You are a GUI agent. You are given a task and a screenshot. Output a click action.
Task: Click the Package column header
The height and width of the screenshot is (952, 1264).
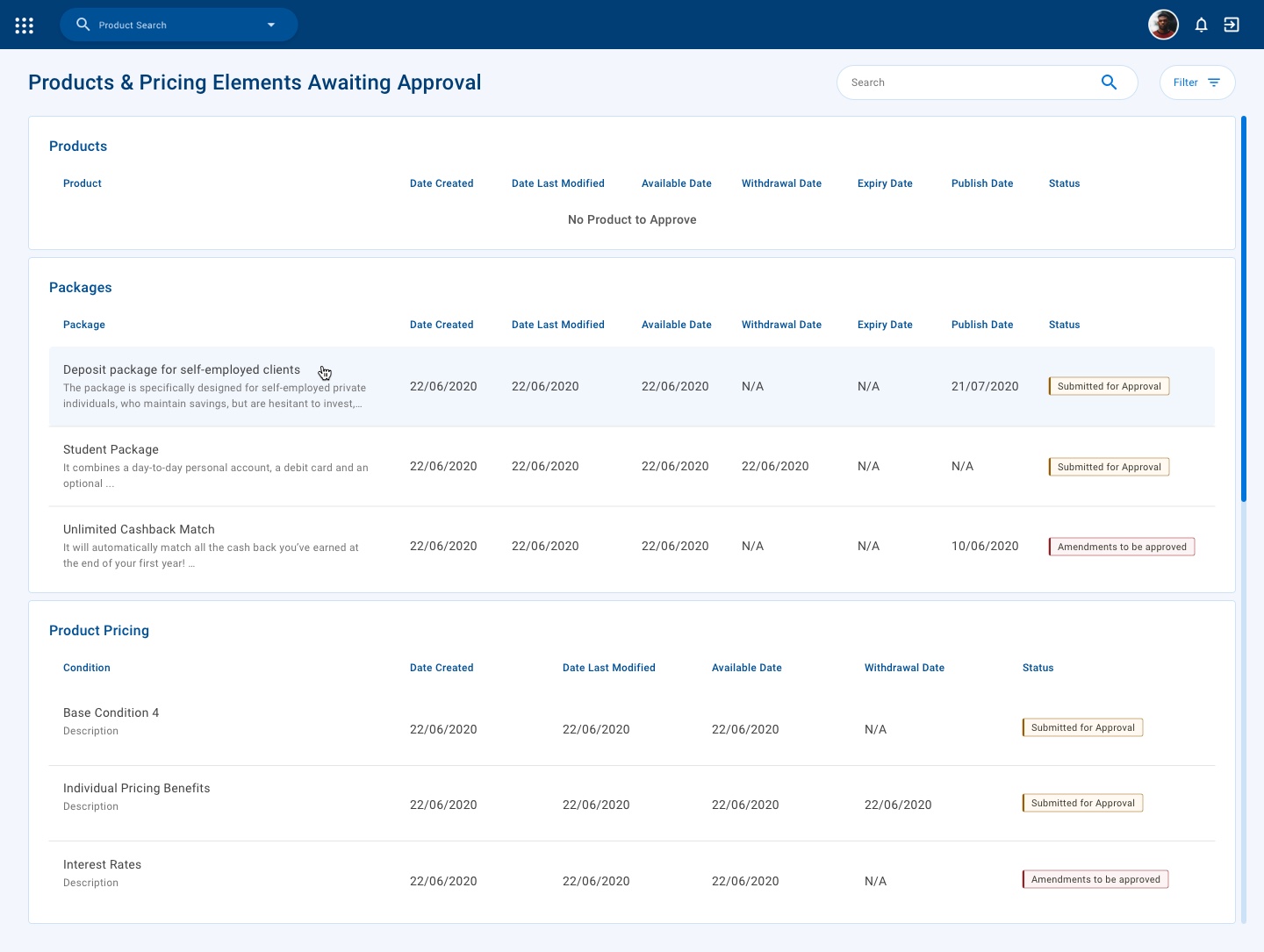tap(84, 325)
